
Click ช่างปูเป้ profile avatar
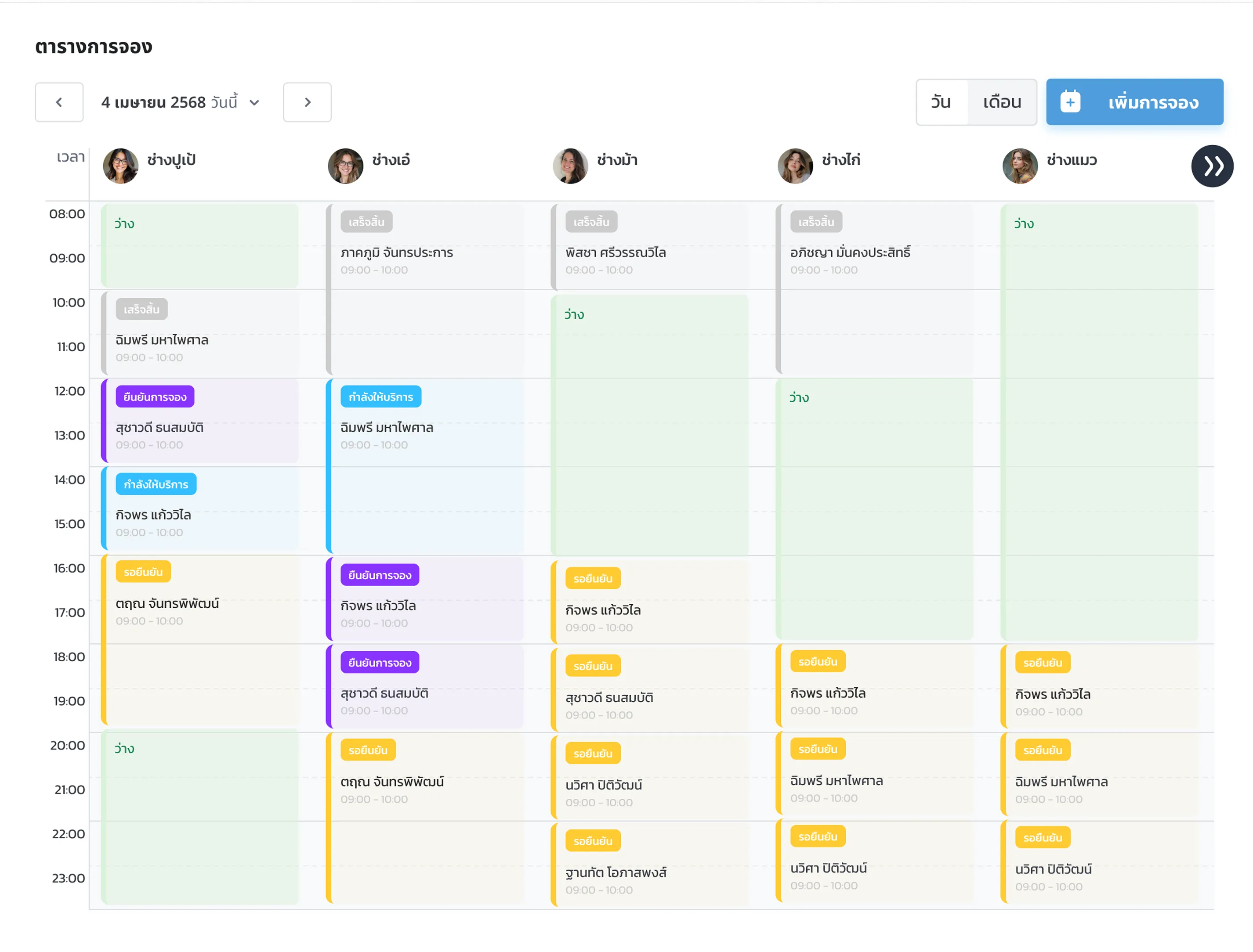coord(120,166)
